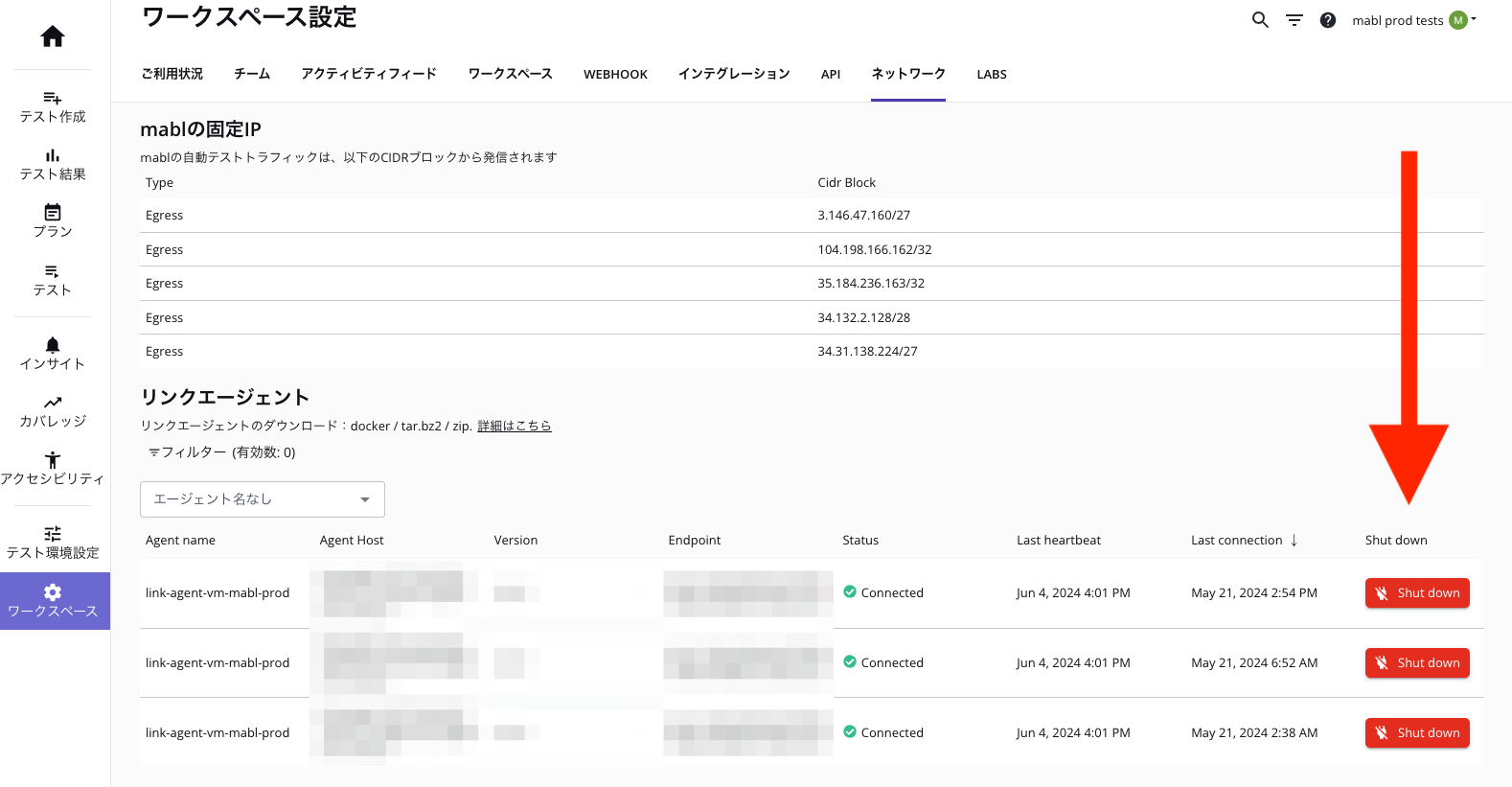Open ワークスペース gear in the sidebar
Viewport: 1512px width, 787px height.
tap(55, 601)
